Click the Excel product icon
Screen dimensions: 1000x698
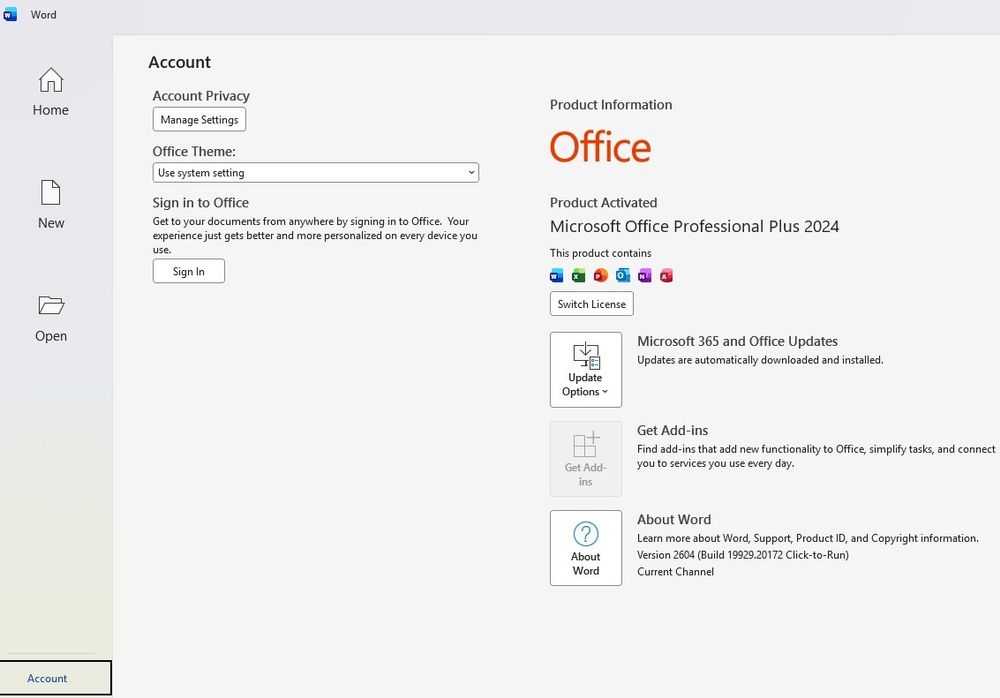click(x=578, y=276)
